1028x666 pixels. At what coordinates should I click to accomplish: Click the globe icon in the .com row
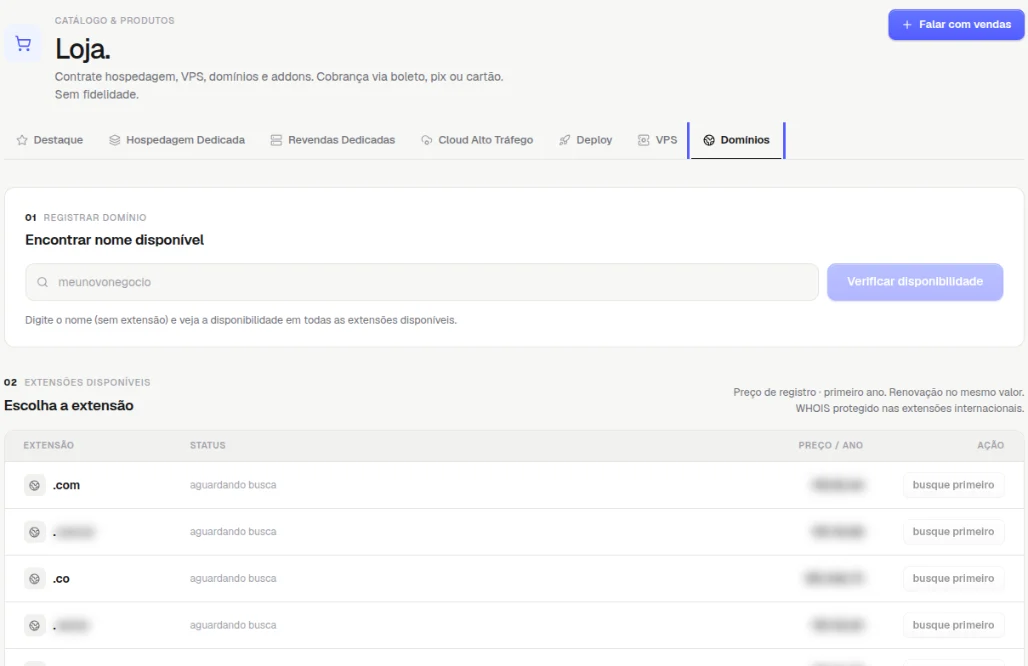[x=35, y=485]
